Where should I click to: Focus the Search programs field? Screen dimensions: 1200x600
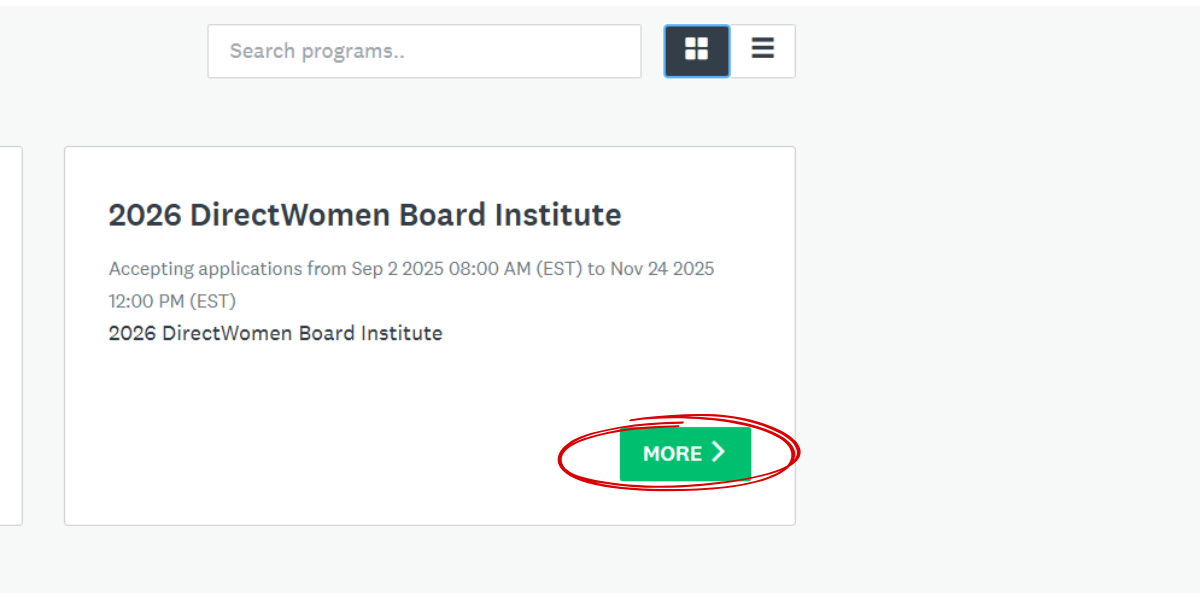click(424, 51)
